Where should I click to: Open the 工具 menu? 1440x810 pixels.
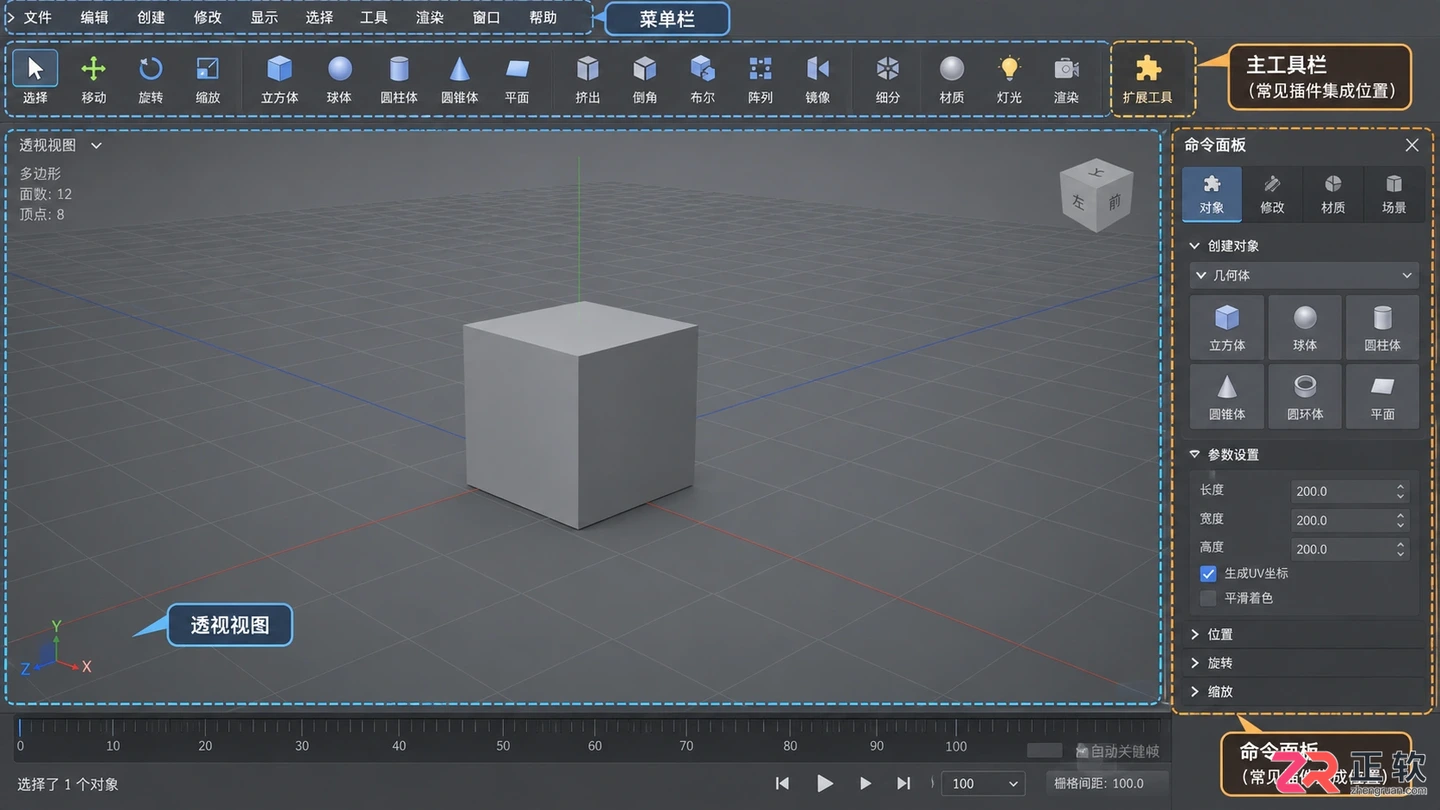pos(374,17)
